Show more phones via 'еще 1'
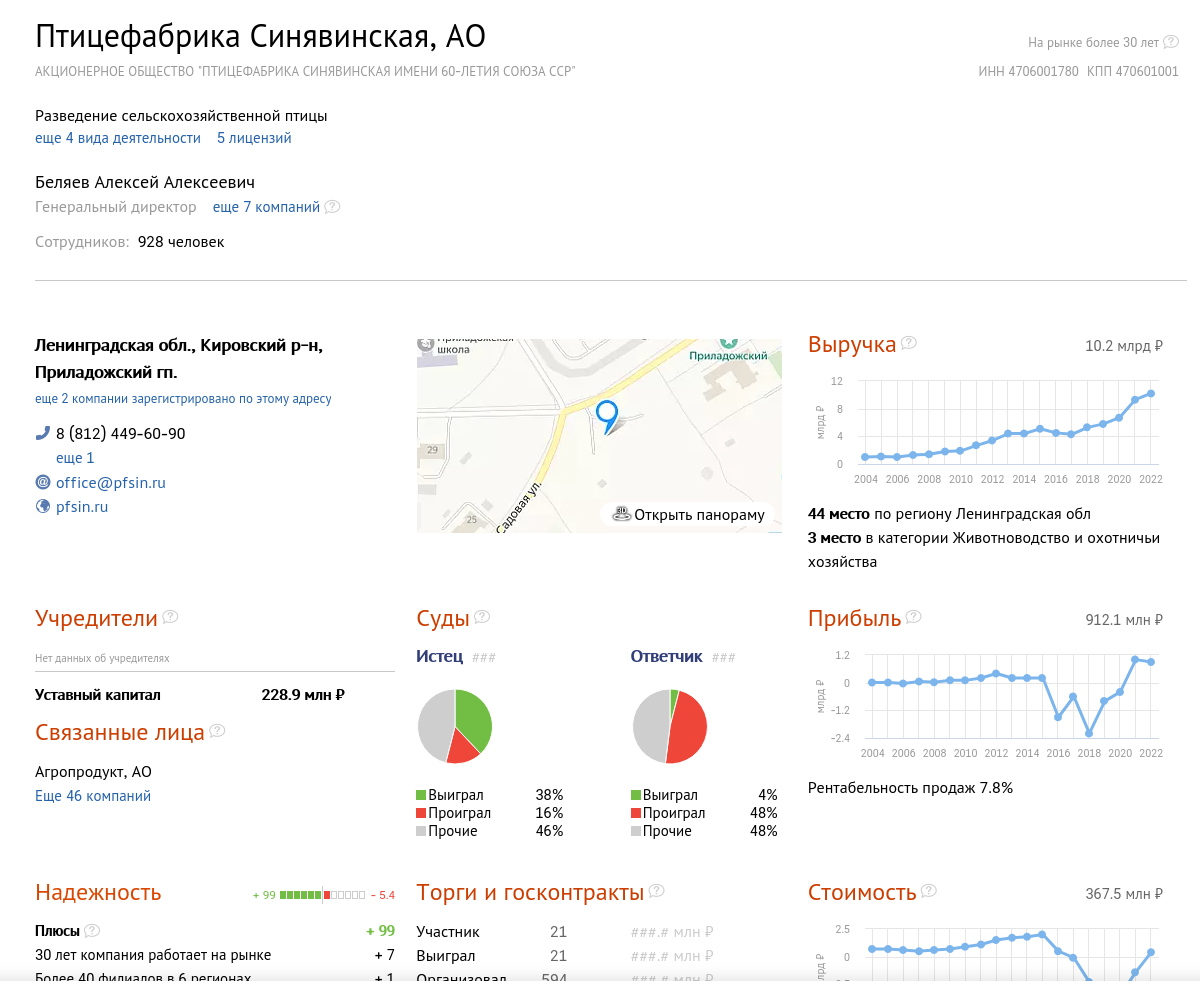This screenshot has height=984, width=1200. (75, 458)
